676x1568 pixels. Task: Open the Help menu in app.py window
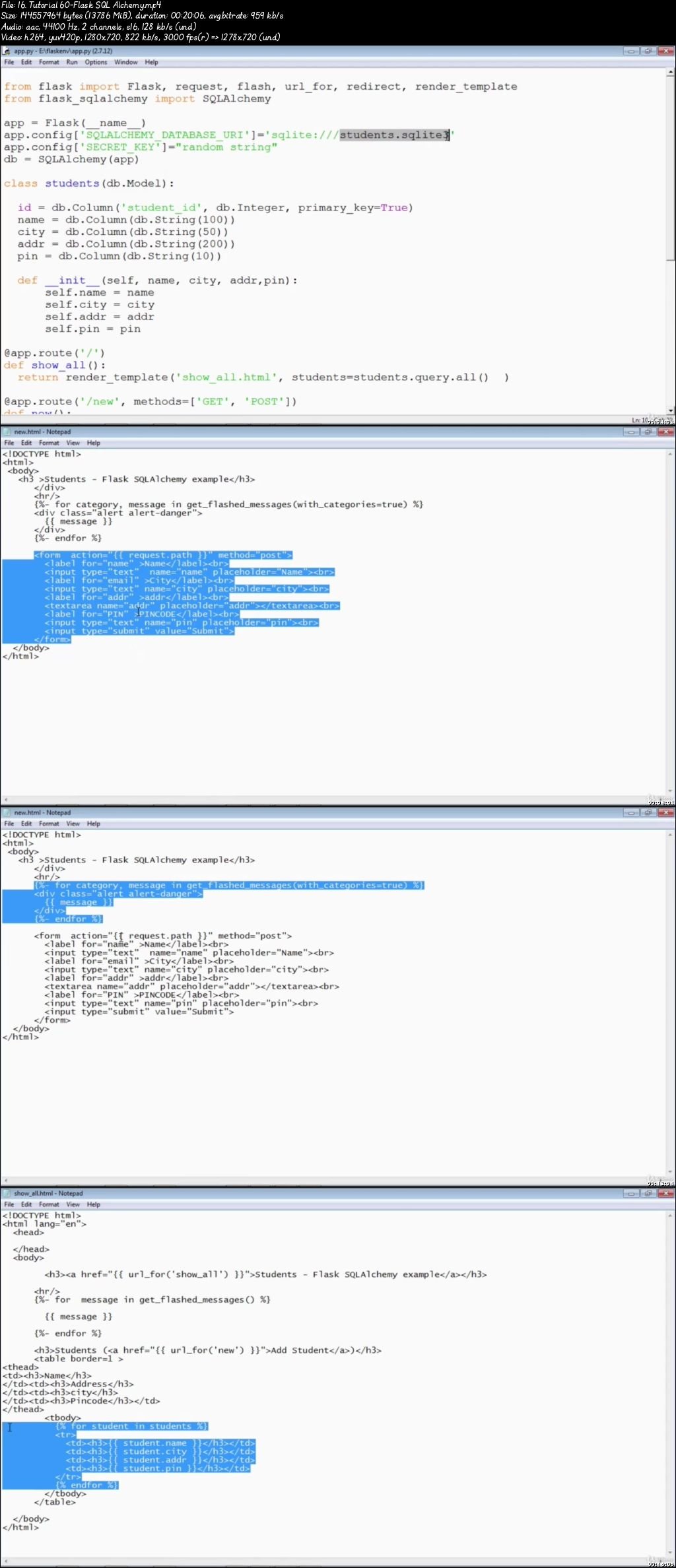(152, 62)
